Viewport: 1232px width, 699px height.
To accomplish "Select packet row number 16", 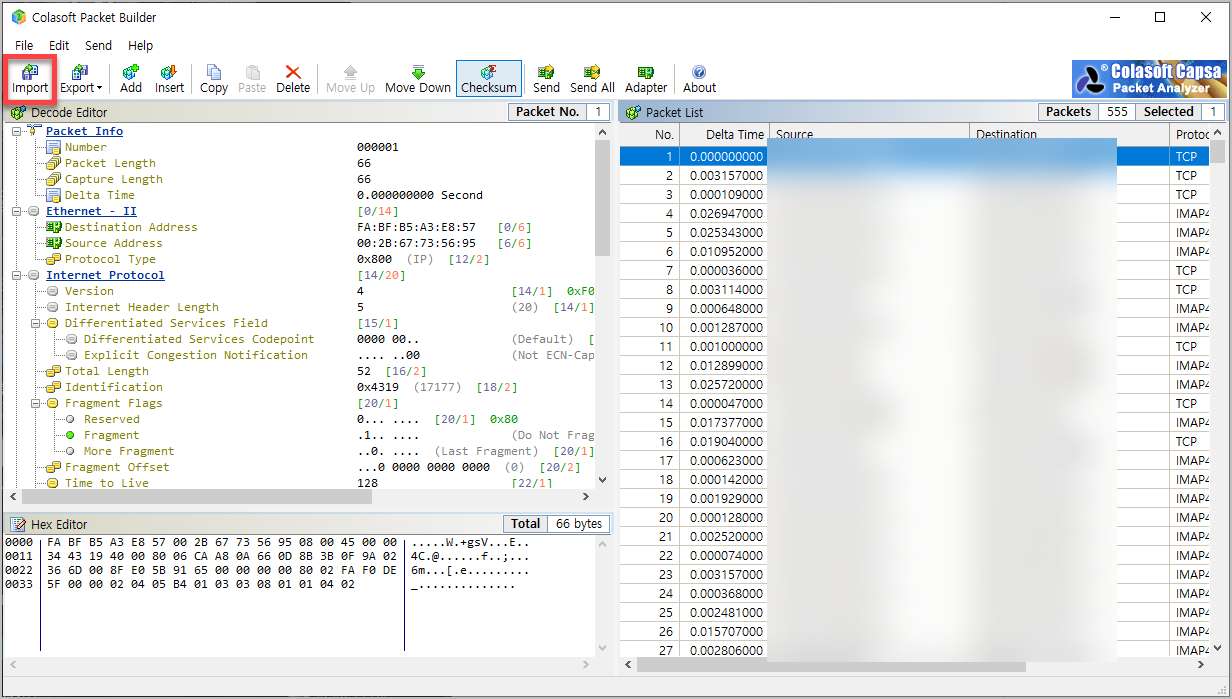I will click(x=914, y=441).
